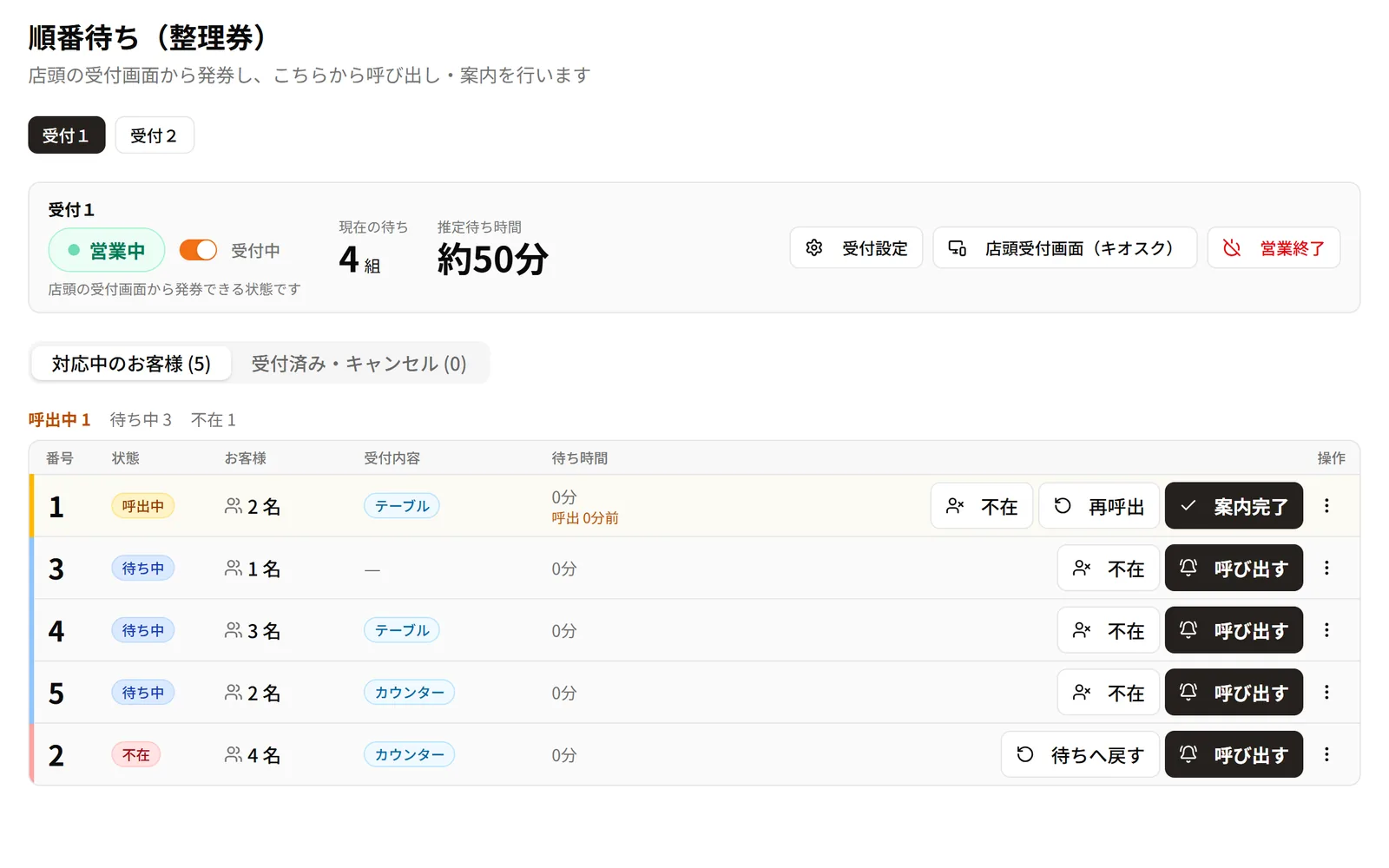Click the 状態 column header
The height and width of the screenshot is (868, 1389).
(x=126, y=458)
